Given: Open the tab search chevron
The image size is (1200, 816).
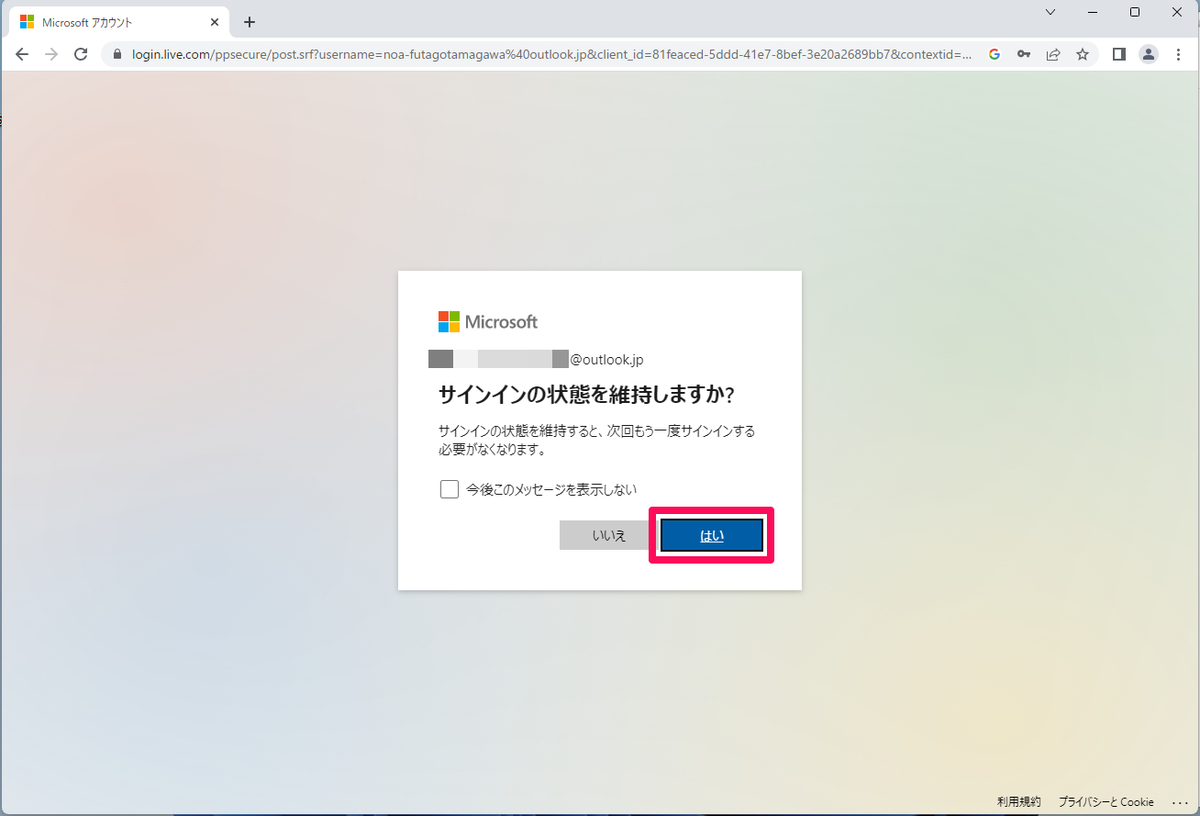Looking at the screenshot, I should tap(1050, 12).
